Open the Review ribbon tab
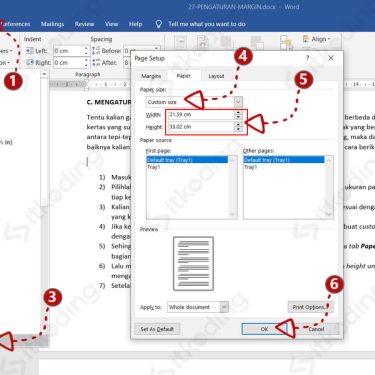The height and width of the screenshot is (375, 375). [x=84, y=24]
